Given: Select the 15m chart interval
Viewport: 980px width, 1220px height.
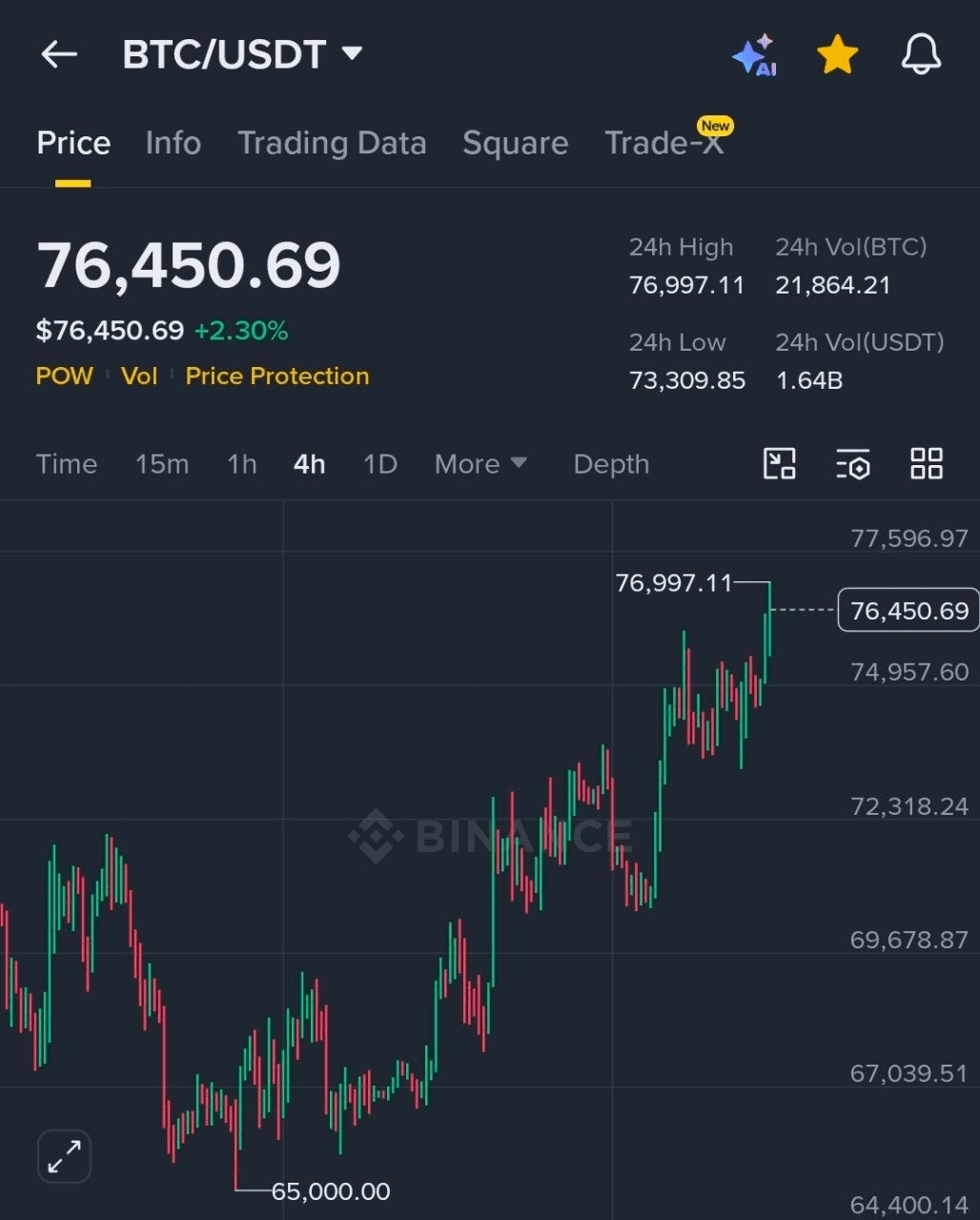Looking at the screenshot, I should coord(162,464).
